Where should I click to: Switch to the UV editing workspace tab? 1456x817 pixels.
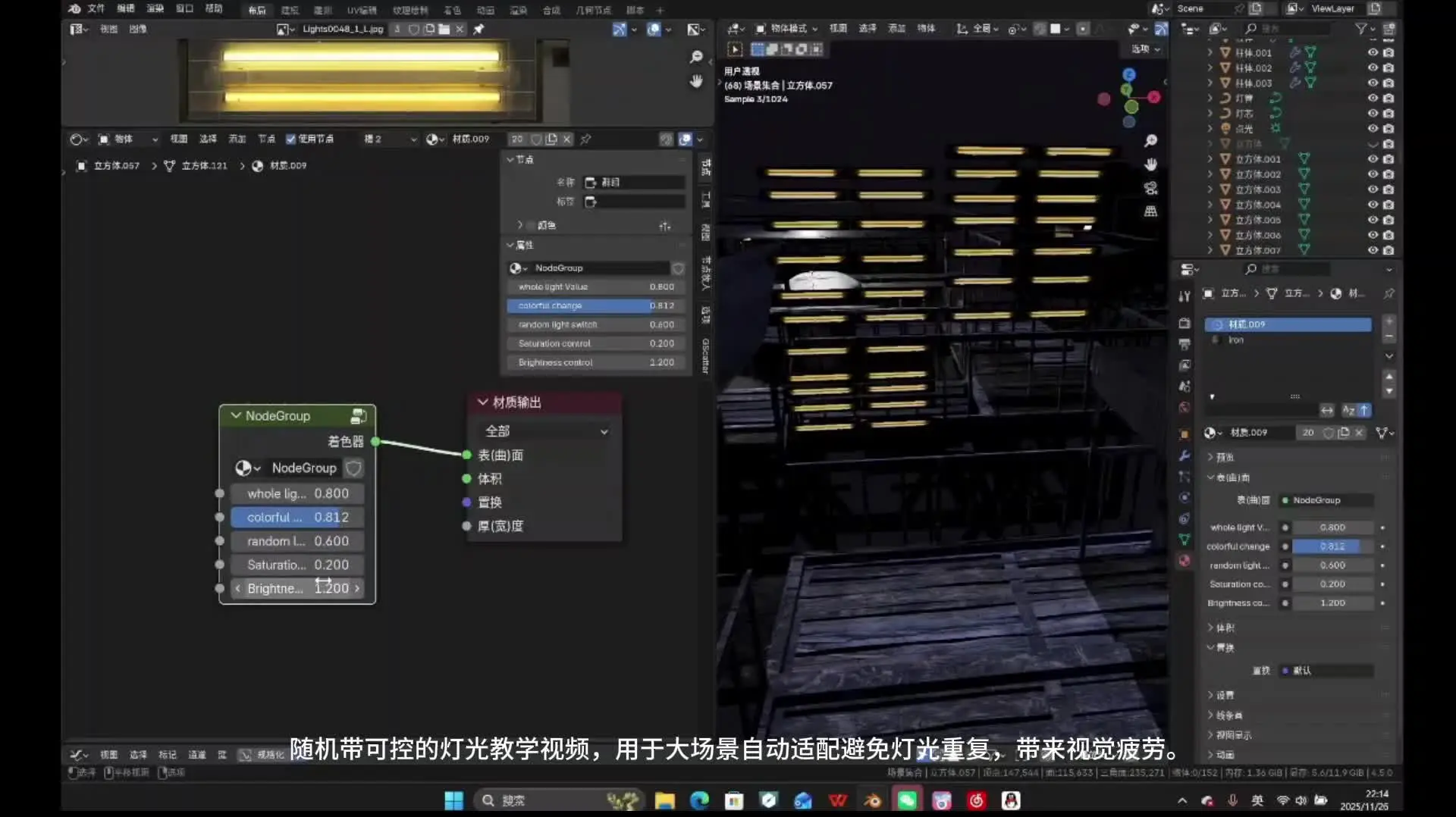[362, 10]
